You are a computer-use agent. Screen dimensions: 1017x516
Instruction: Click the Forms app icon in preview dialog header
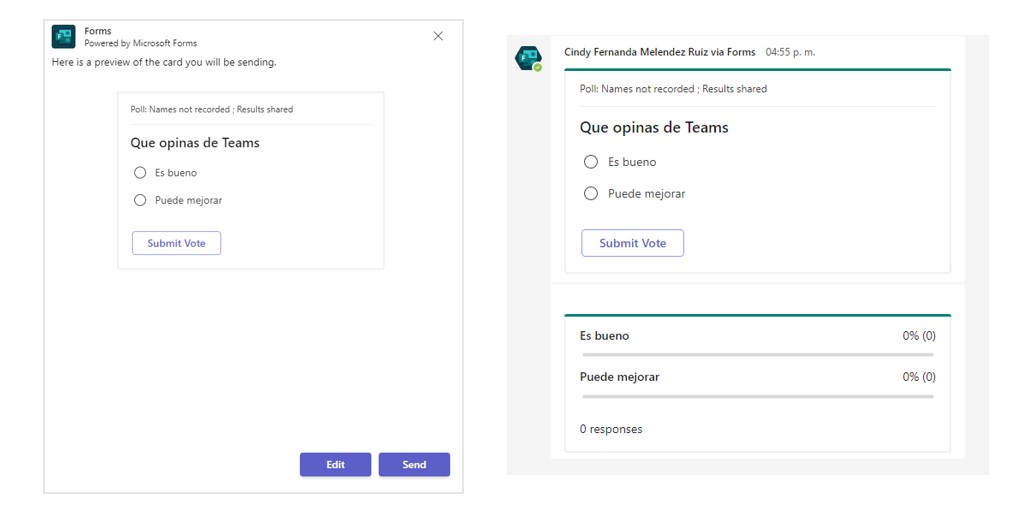tap(64, 37)
